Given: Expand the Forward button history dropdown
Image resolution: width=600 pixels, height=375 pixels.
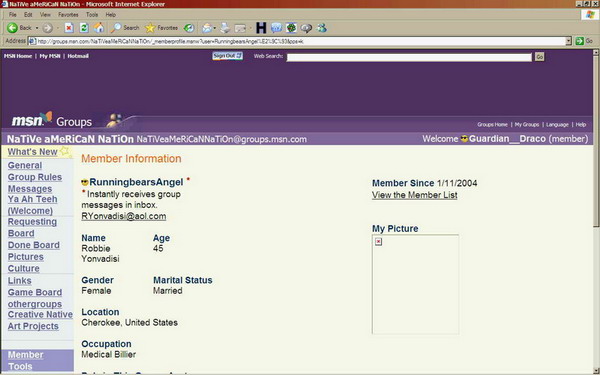Looking at the screenshot, I should [x=58, y=28].
